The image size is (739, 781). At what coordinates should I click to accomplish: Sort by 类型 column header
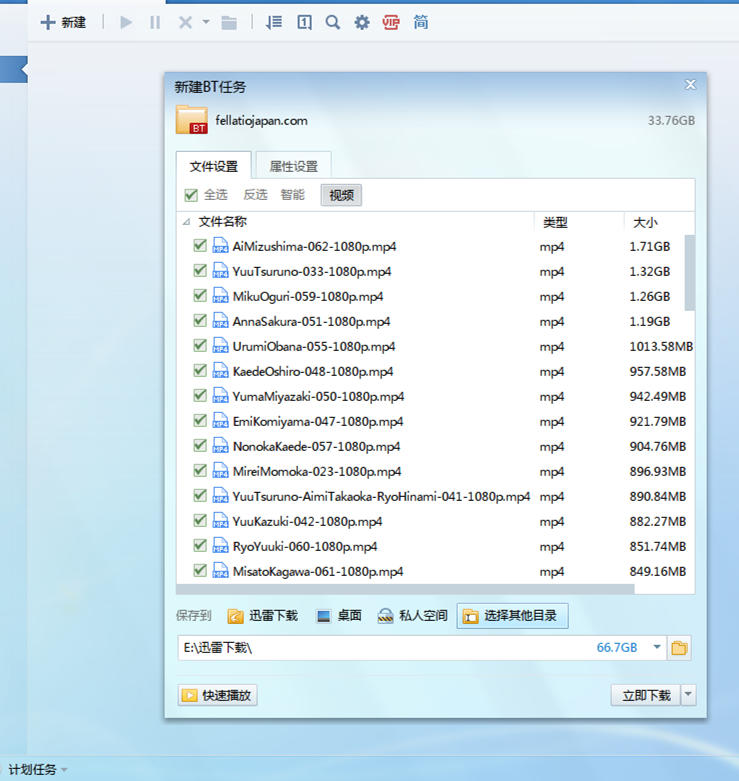555,222
